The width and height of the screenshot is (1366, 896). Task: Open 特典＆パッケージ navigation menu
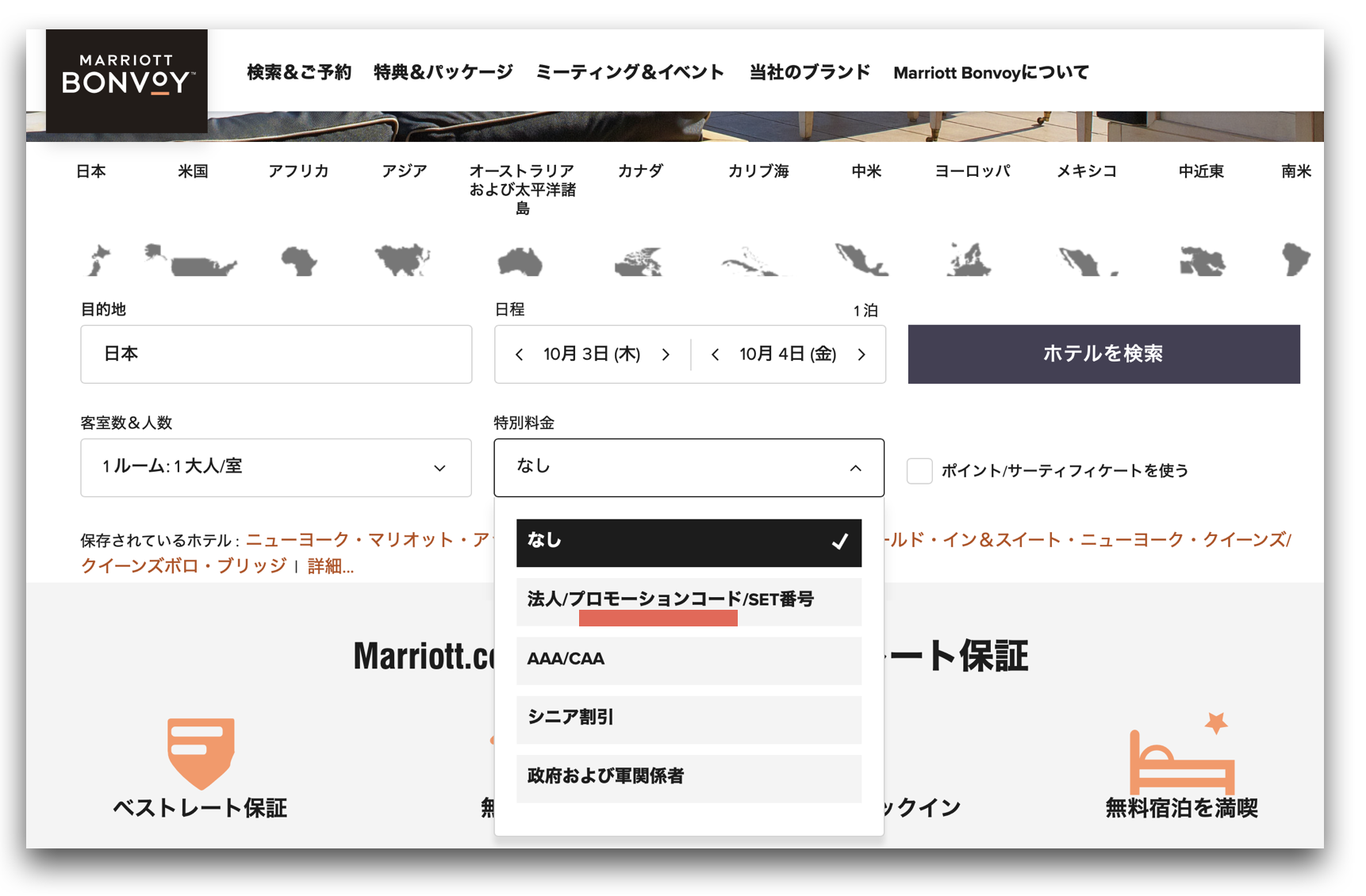[443, 72]
